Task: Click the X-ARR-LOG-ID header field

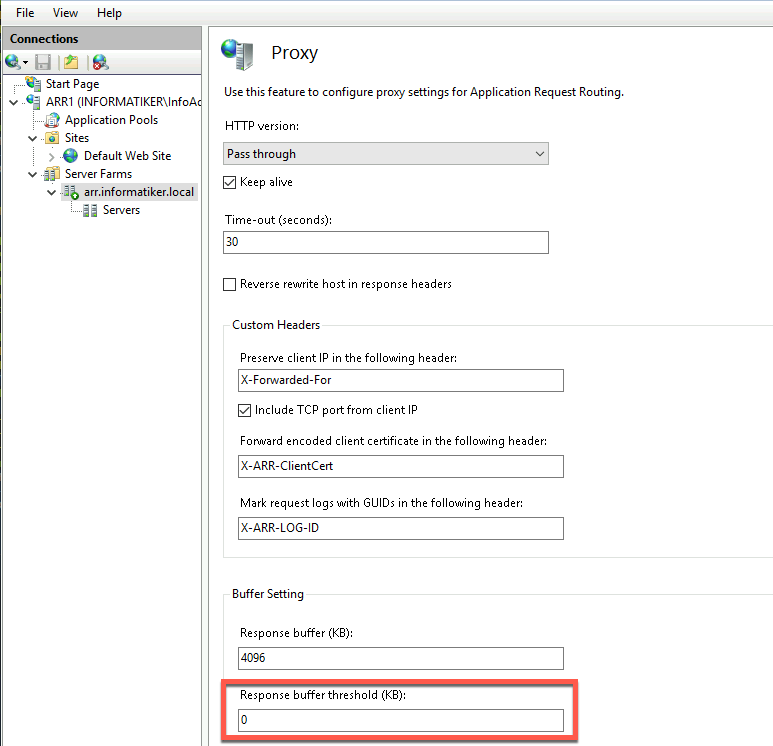Action: (400, 528)
